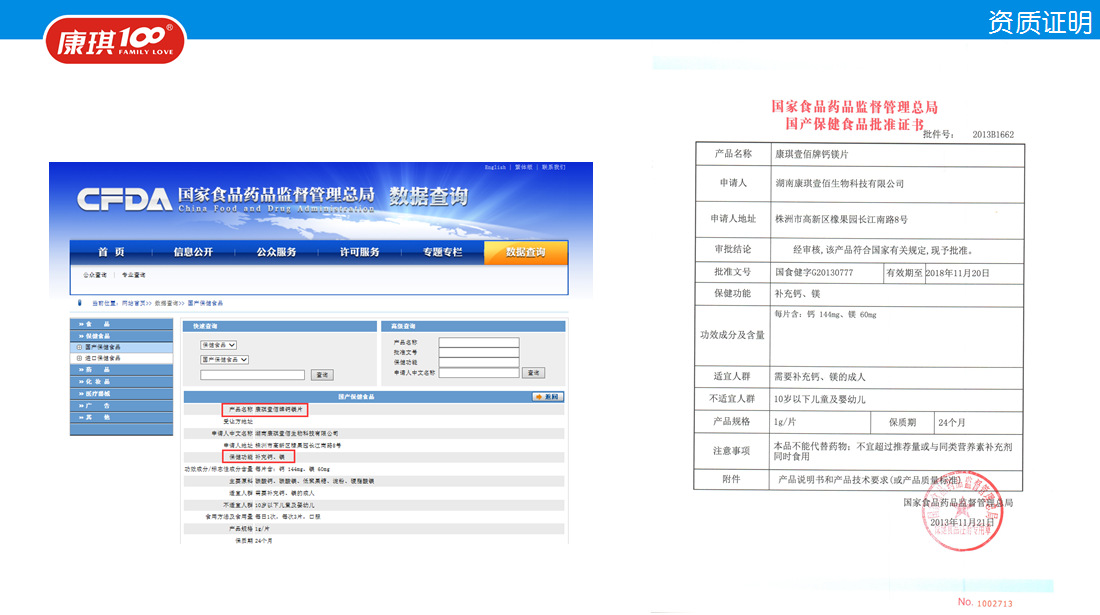
Task: Focus the quick search keyword input field
Action: (x=252, y=375)
